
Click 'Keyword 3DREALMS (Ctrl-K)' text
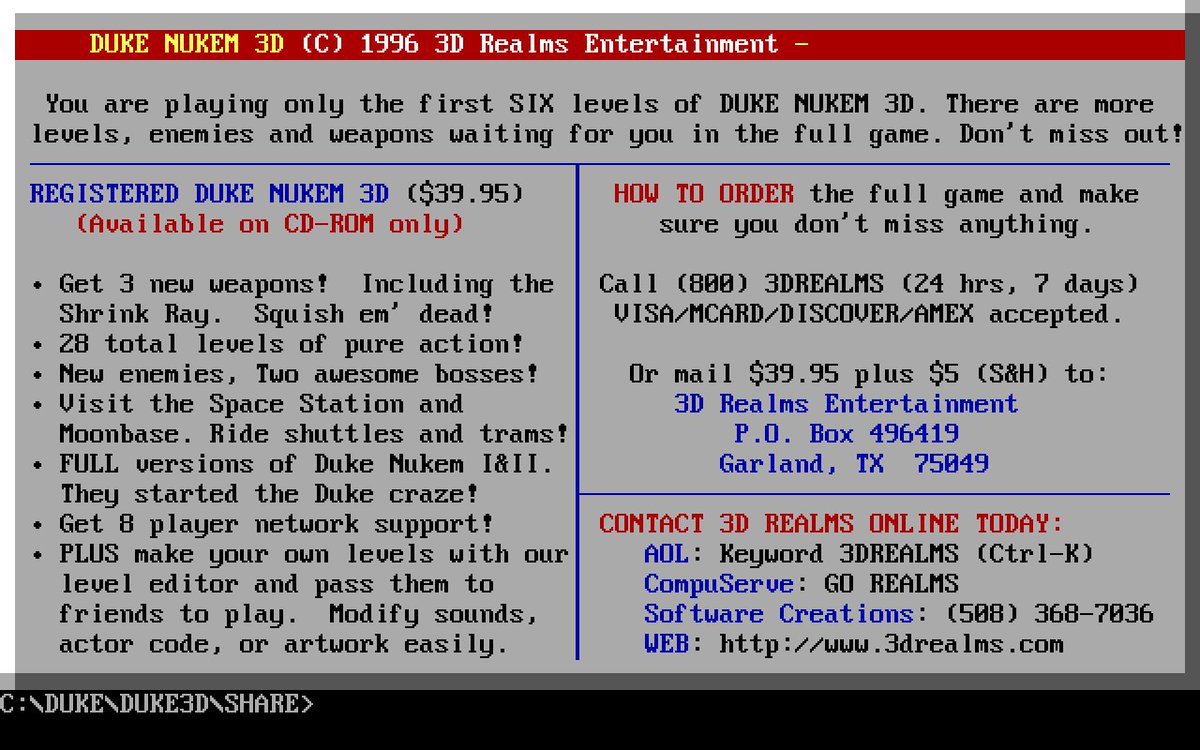pyautogui.click(x=906, y=554)
